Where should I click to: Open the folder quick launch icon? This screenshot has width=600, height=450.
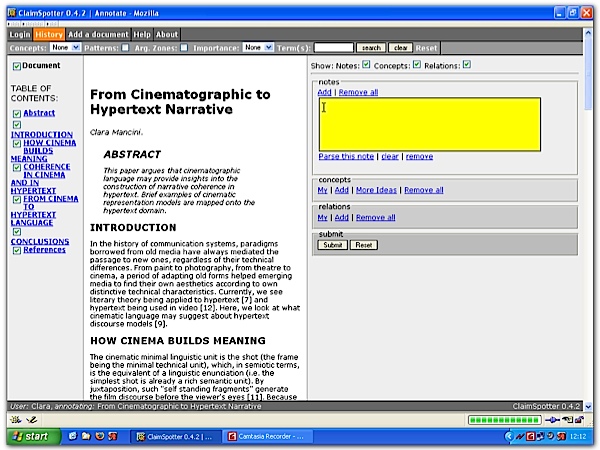tap(86, 436)
